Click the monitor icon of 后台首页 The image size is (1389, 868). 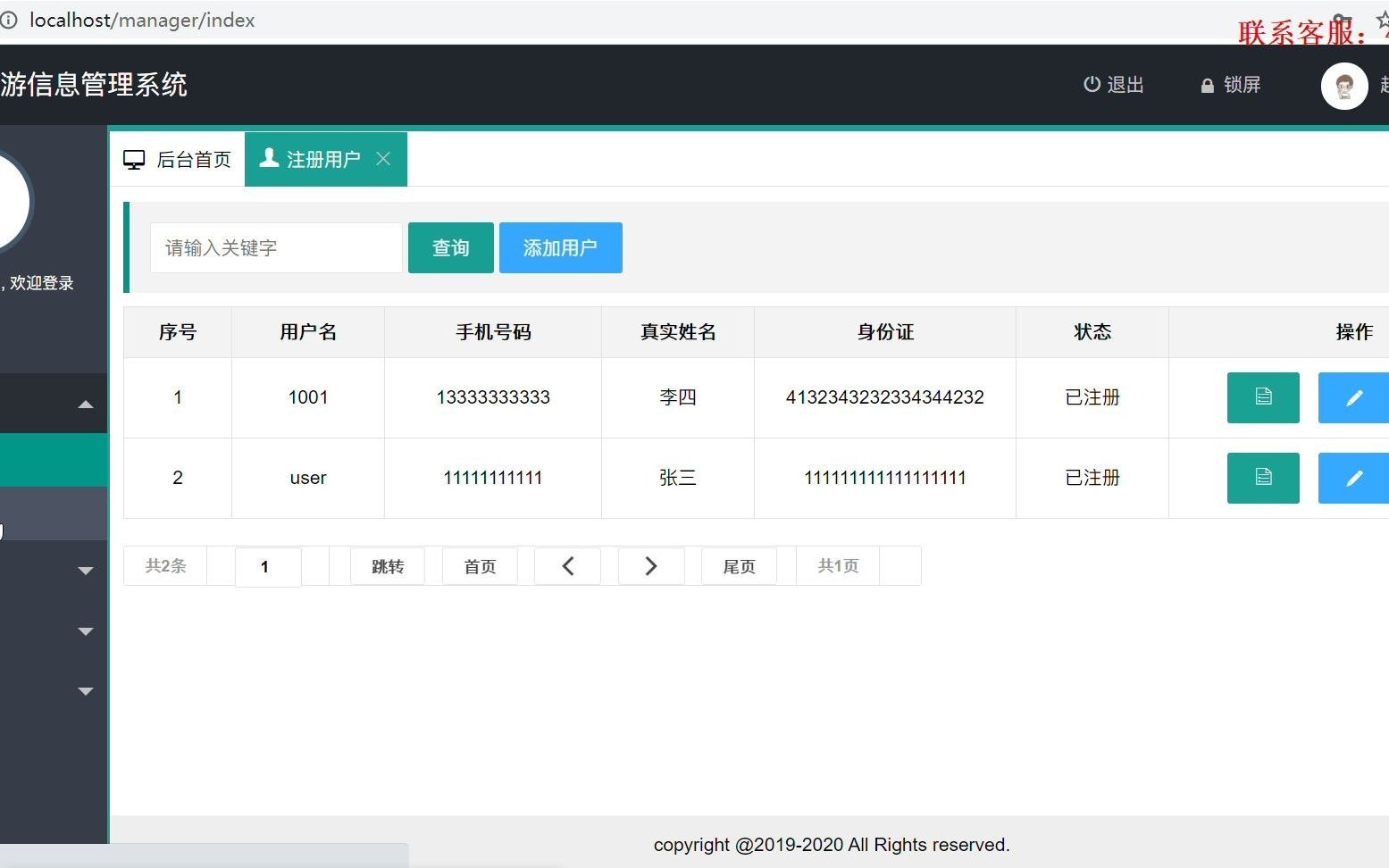(134, 160)
